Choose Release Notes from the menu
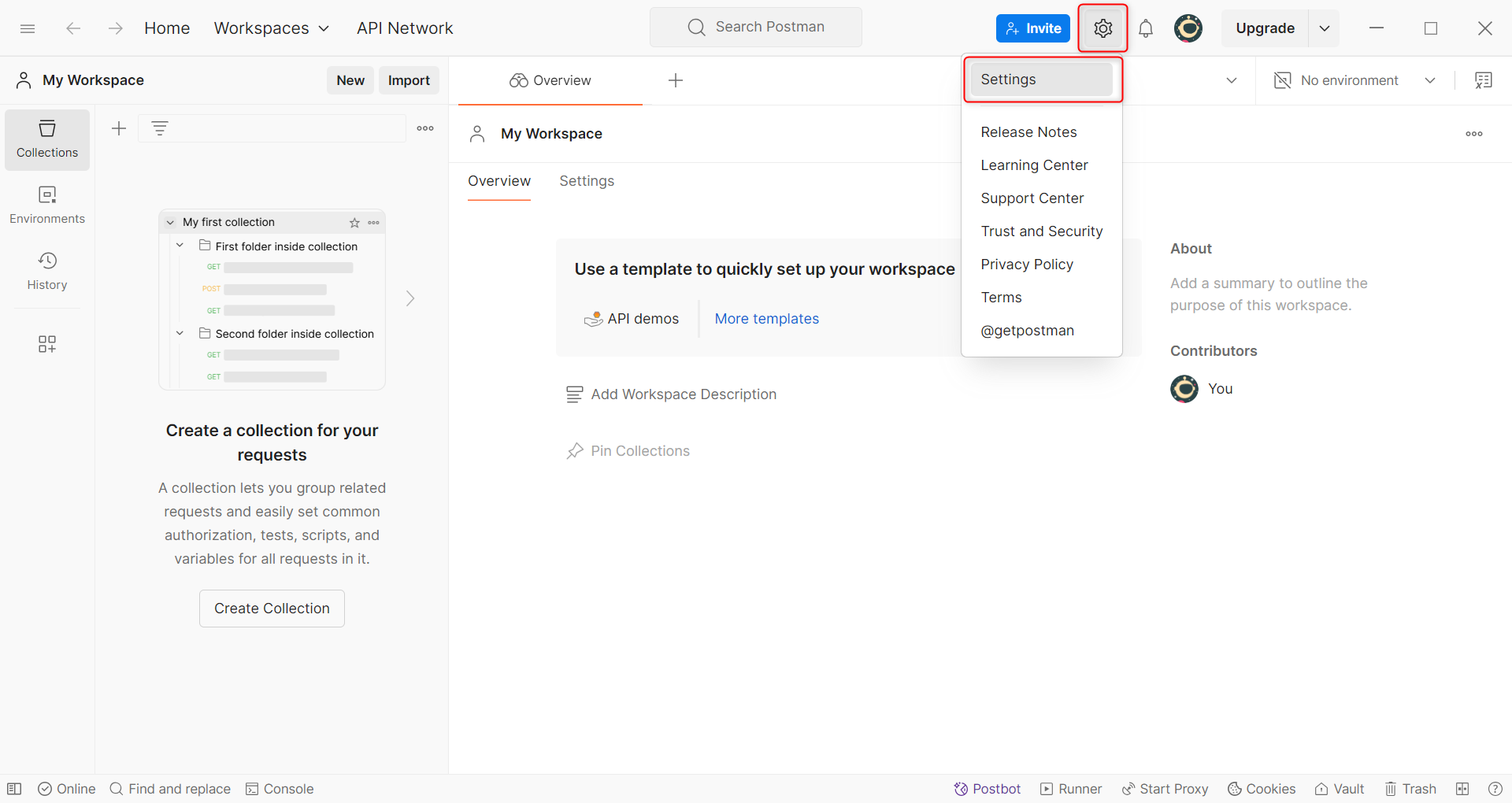This screenshot has width=1512, height=803. (1028, 132)
